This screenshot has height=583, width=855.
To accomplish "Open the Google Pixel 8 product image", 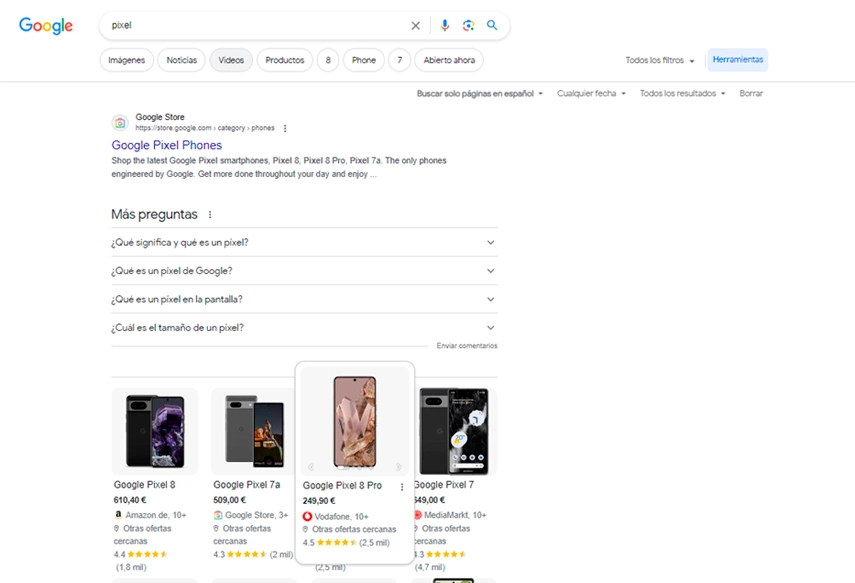I will (x=155, y=431).
